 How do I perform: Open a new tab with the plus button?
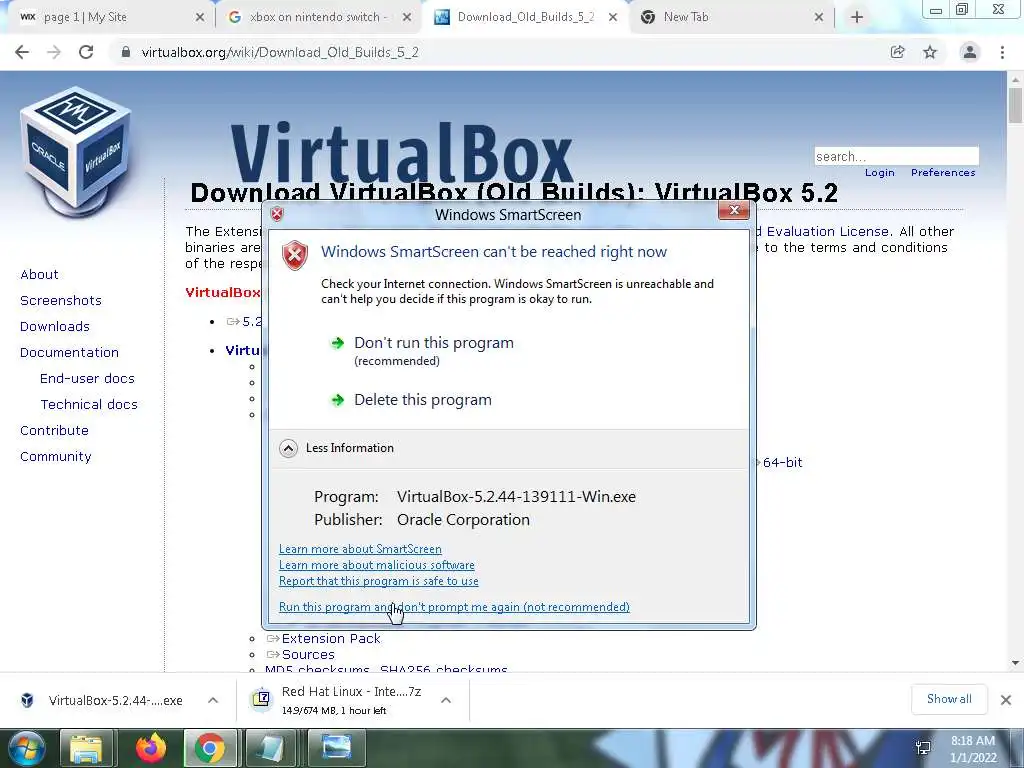[x=857, y=18]
